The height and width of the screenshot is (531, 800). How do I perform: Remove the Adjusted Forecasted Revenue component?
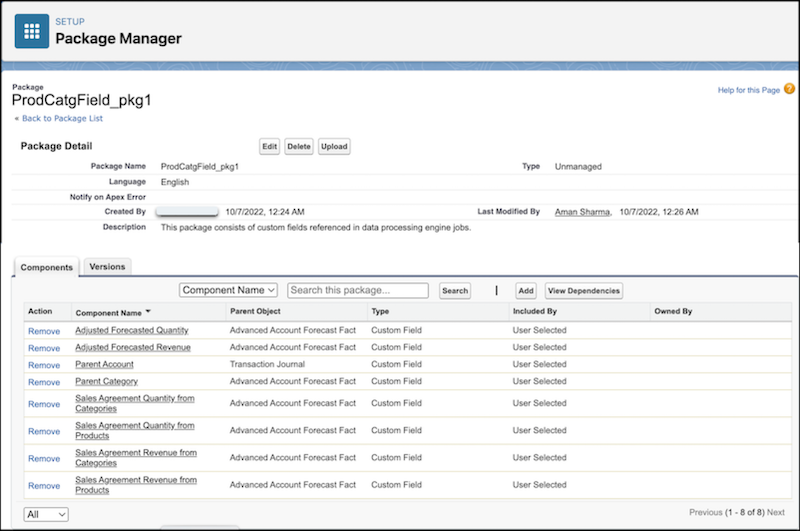[x=44, y=348]
